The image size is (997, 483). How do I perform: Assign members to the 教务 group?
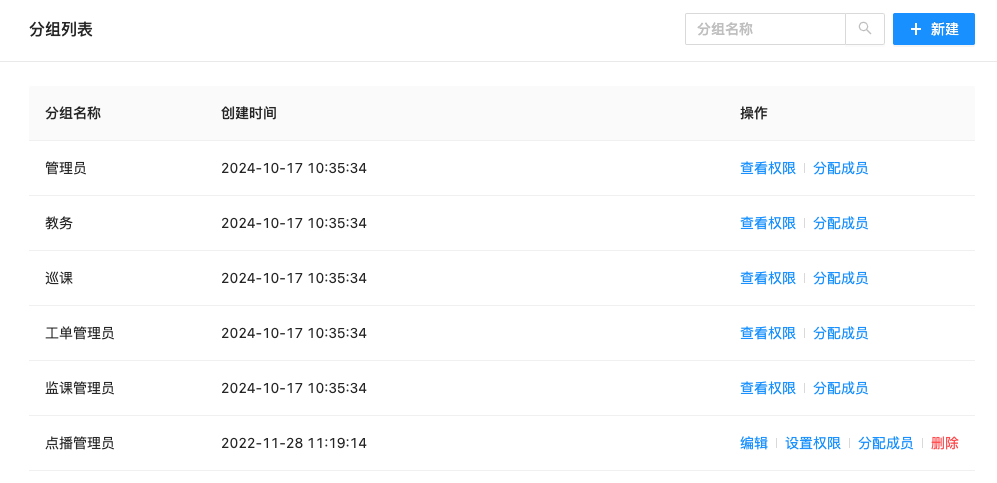(x=841, y=223)
